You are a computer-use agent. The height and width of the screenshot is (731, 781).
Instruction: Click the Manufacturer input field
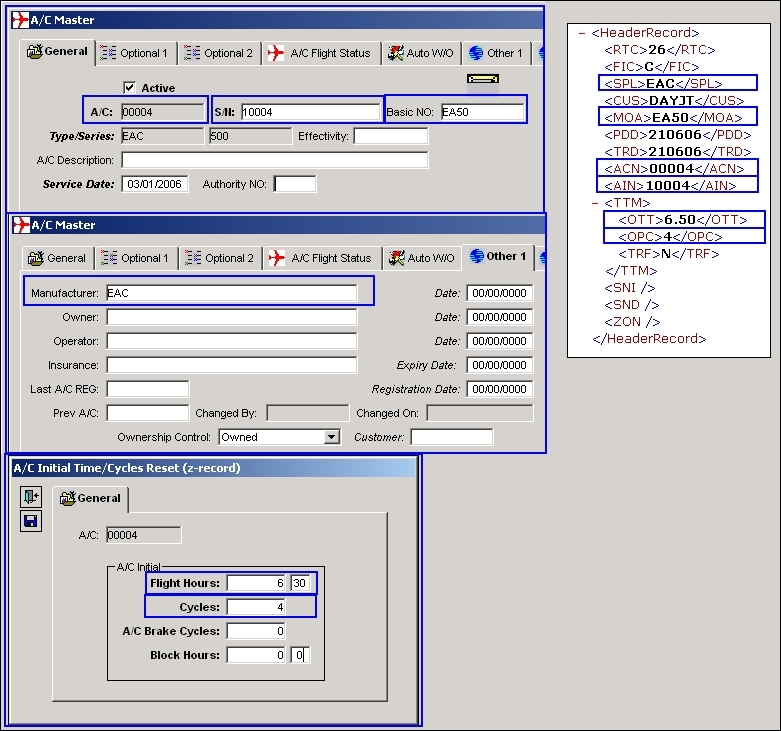click(x=232, y=293)
